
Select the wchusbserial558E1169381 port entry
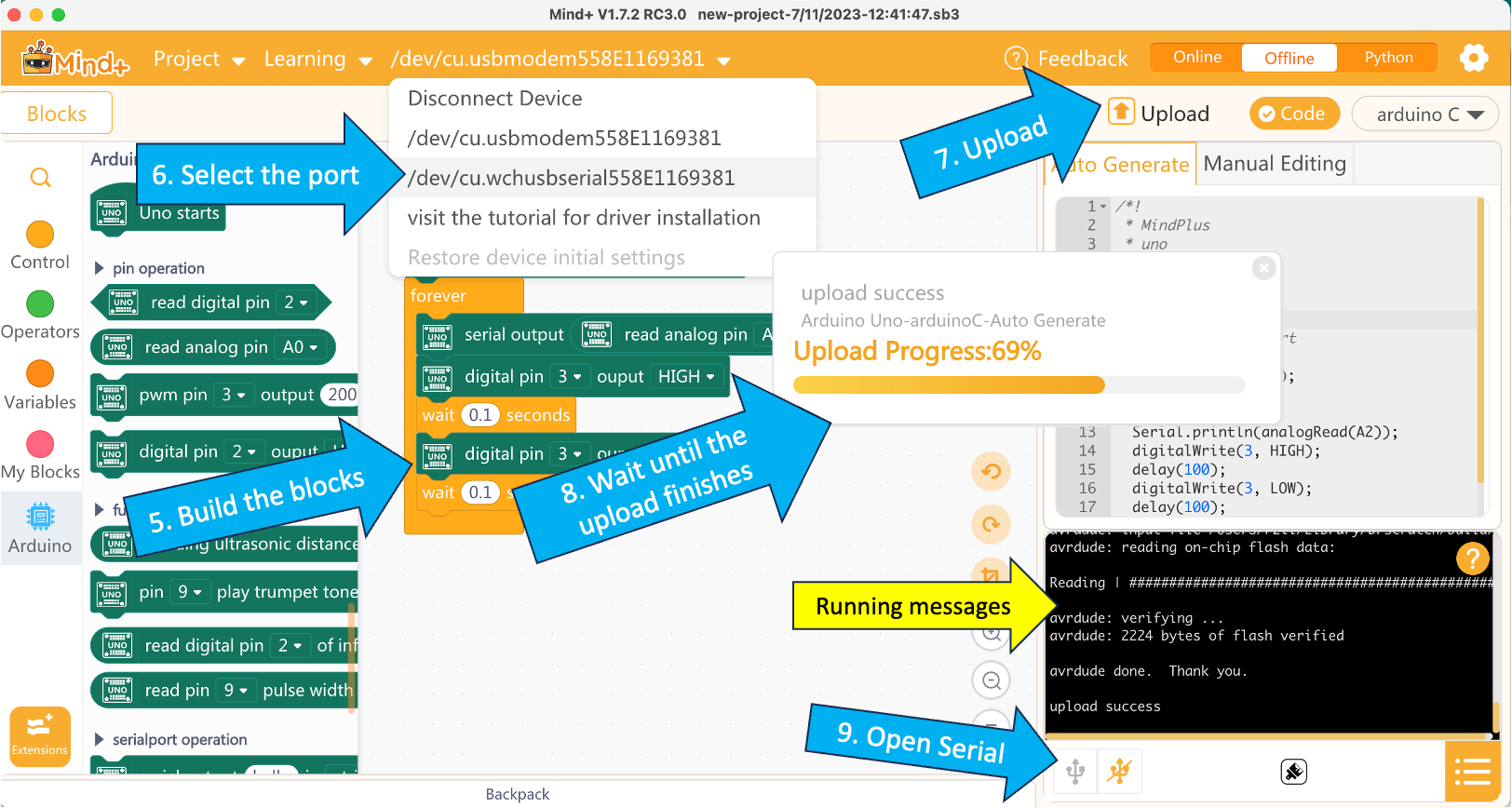[x=571, y=178]
